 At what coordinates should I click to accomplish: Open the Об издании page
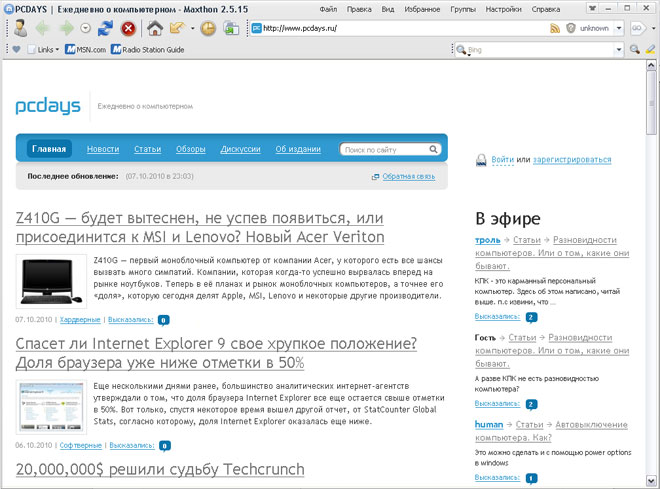[298, 149]
